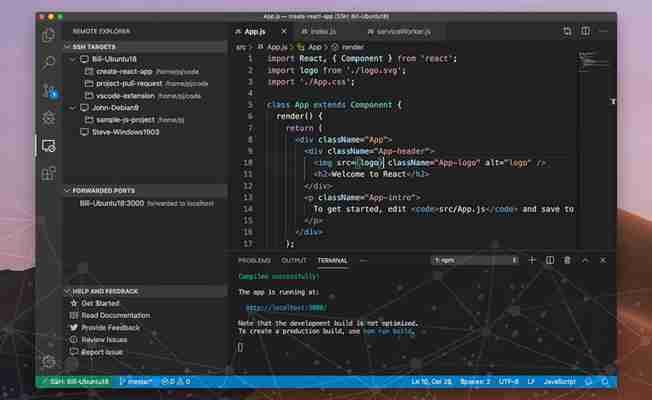Click the terminal input cursor line
The image size is (652, 400).
click(x=241, y=347)
